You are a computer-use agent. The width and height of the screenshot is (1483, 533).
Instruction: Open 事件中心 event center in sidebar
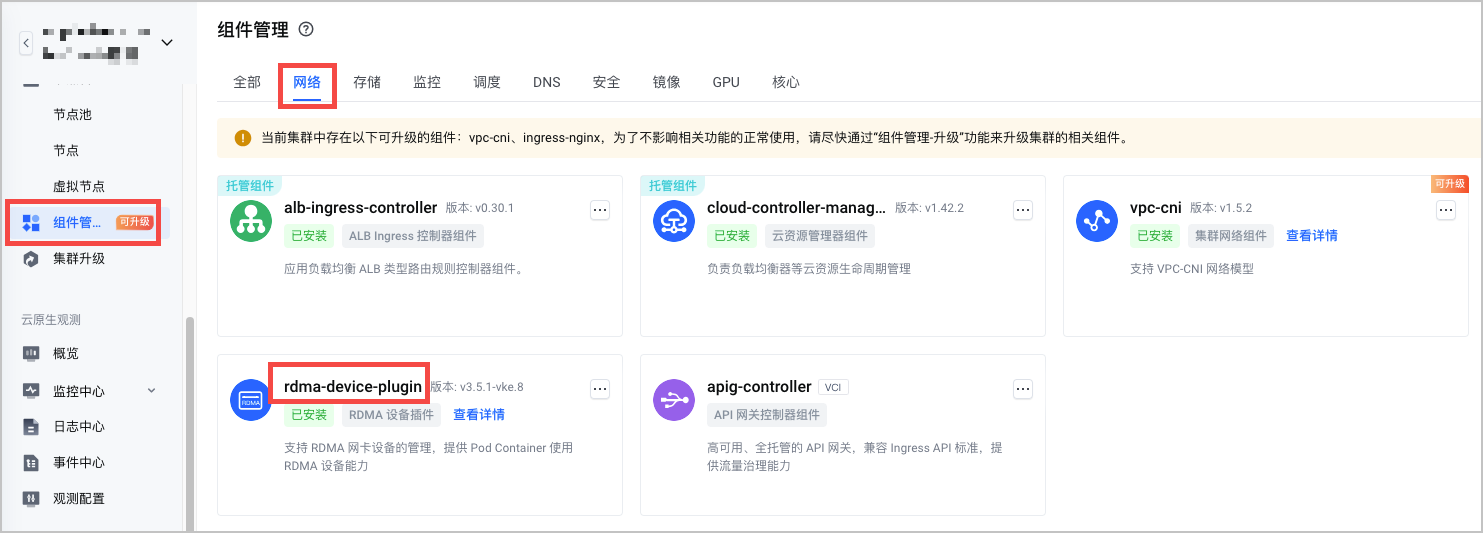point(78,463)
